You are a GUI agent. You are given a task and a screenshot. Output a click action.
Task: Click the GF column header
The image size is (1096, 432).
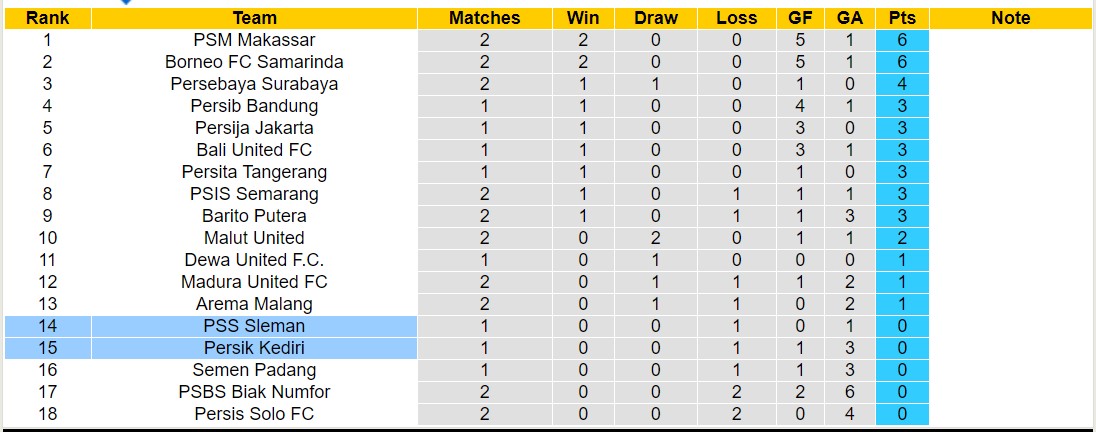tap(800, 18)
